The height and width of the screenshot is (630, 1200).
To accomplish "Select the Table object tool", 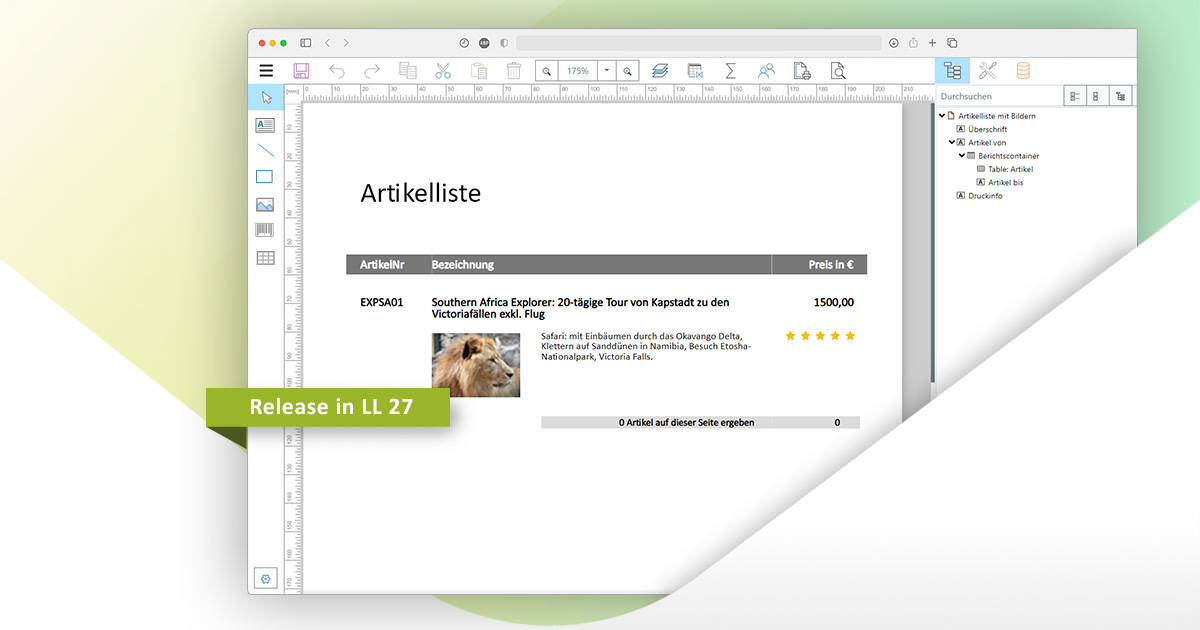I will (265, 257).
